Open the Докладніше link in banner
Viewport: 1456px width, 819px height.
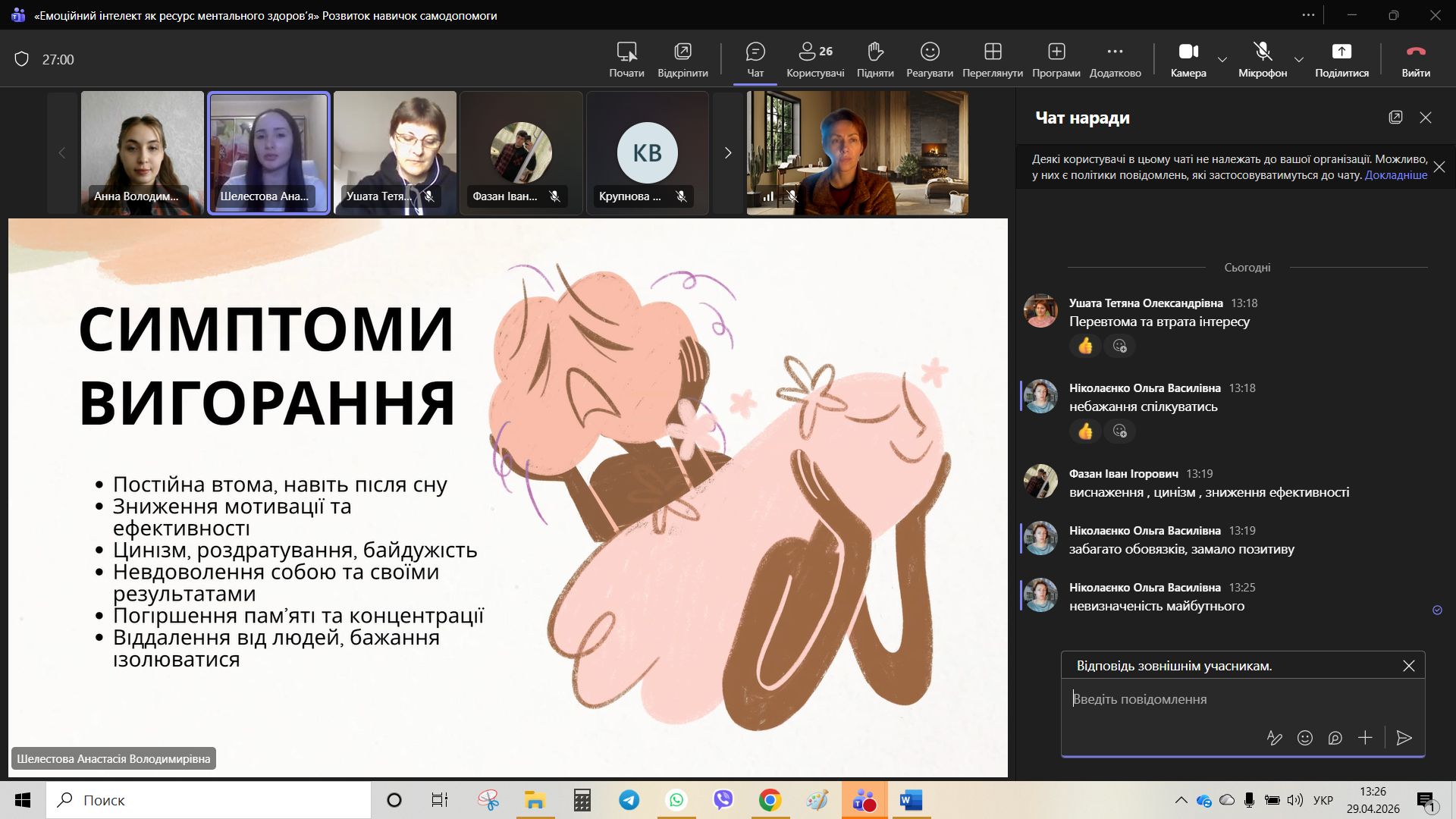tap(1395, 175)
